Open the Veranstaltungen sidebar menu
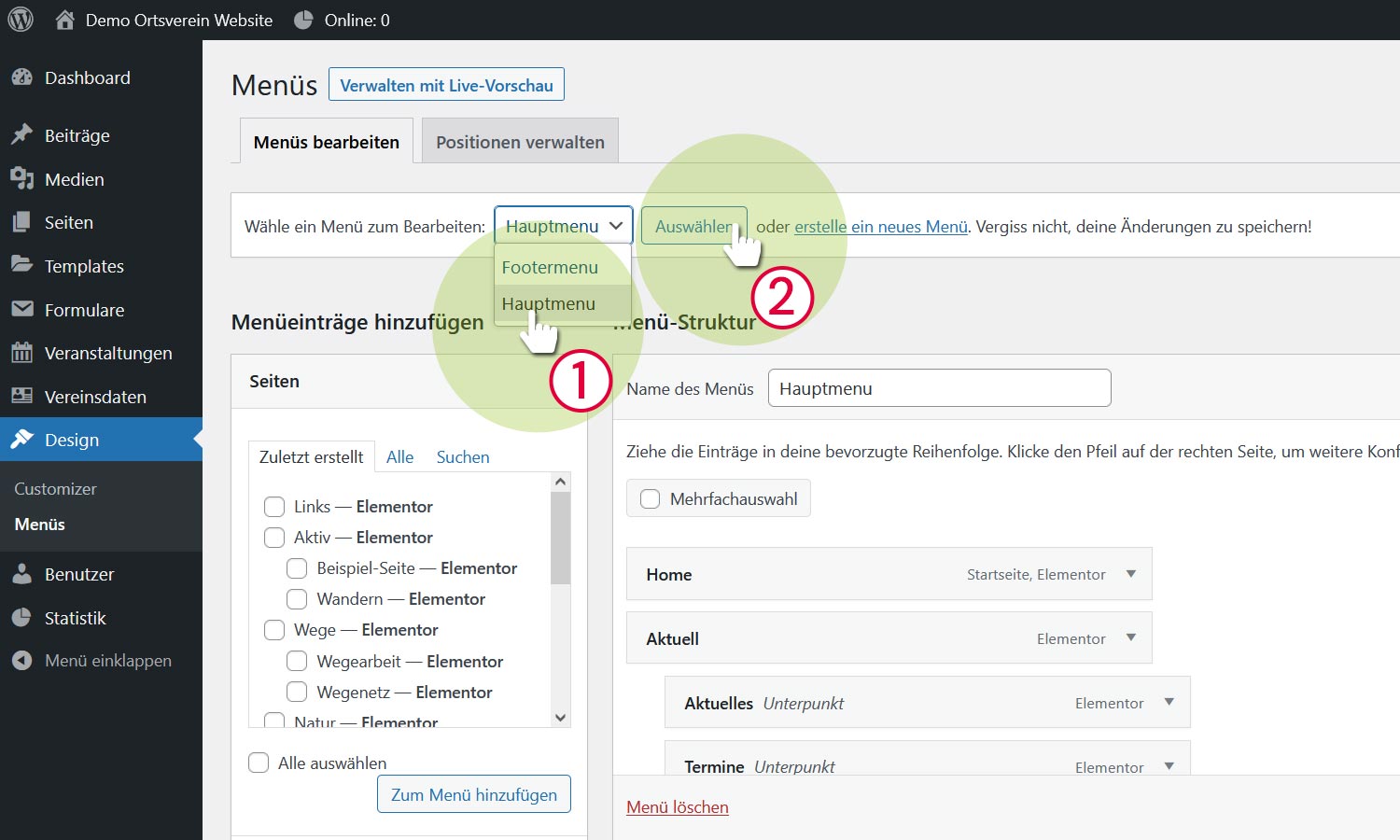This screenshot has width=1400, height=840. coord(101,353)
